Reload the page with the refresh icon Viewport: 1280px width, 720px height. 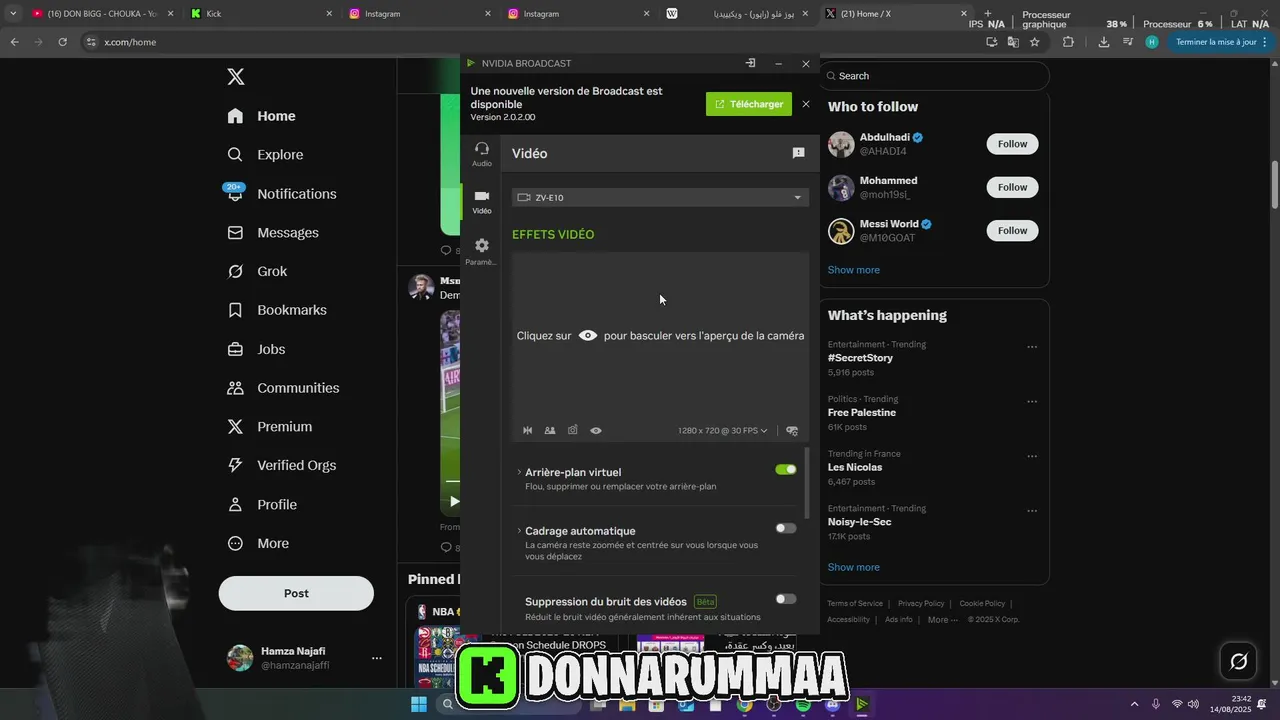click(63, 42)
